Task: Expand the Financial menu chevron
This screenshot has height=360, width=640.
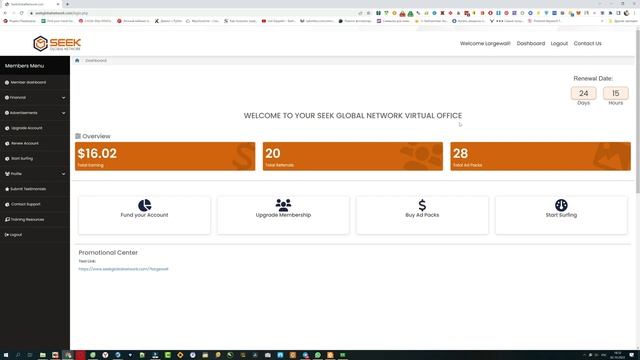Action: (63, 98)
